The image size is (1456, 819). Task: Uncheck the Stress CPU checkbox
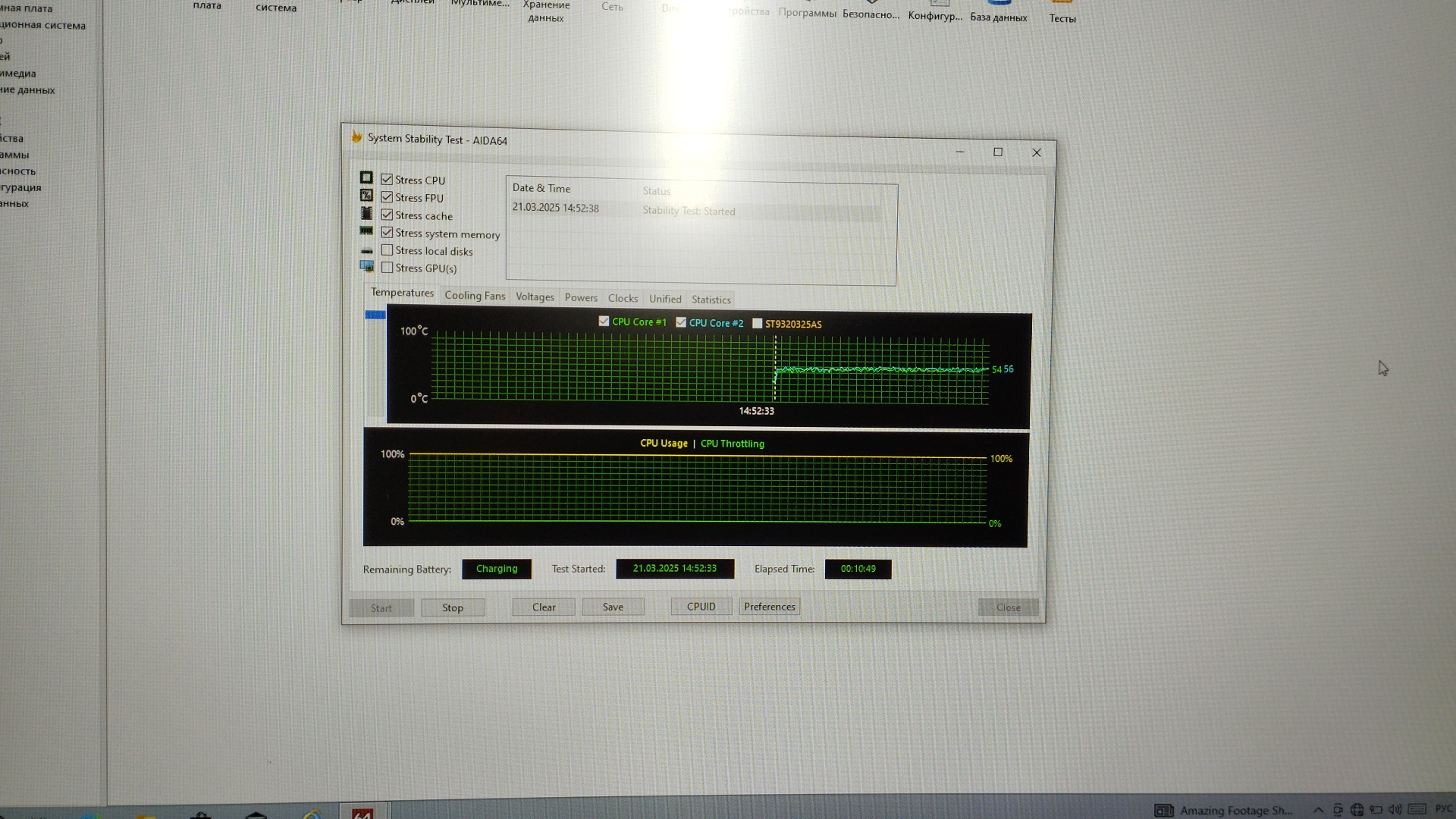388,180
